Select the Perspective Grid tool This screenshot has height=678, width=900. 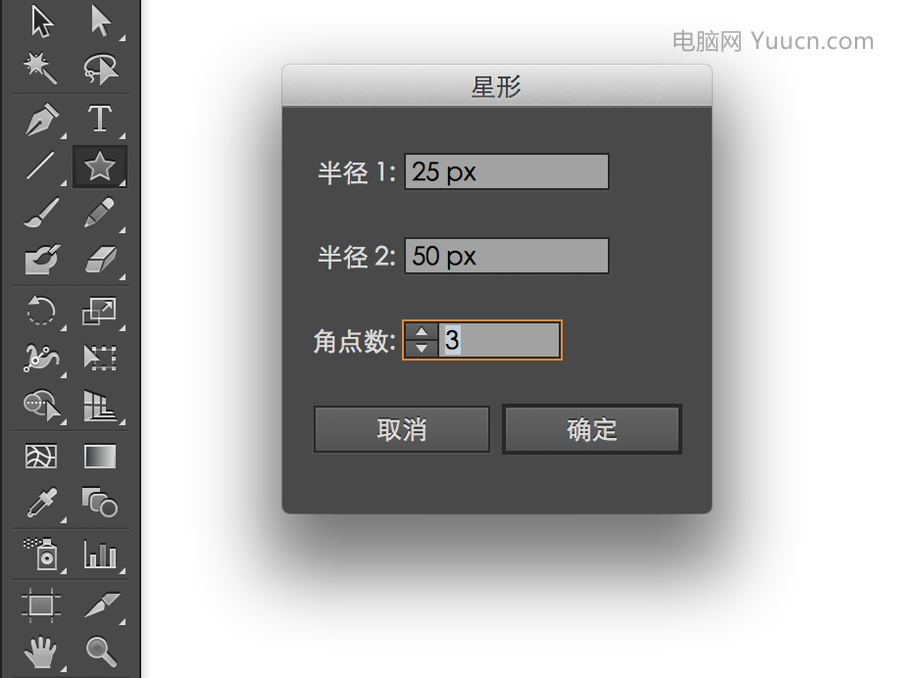(100, 406)
